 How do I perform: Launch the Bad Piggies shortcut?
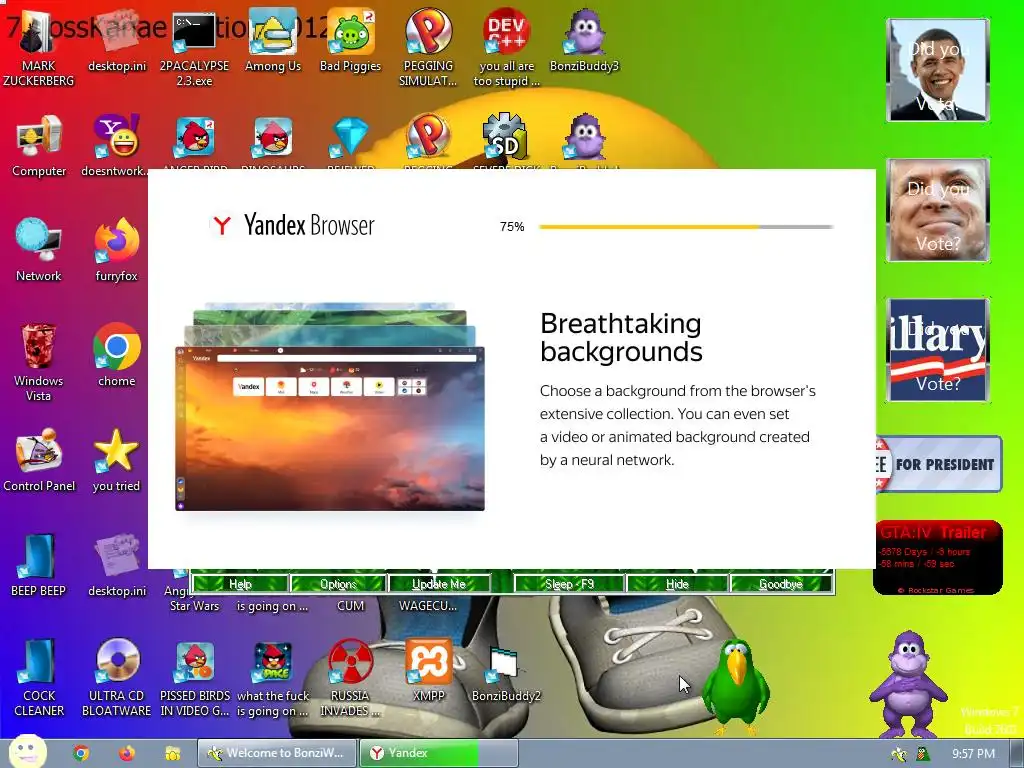(x=350, y=42)
